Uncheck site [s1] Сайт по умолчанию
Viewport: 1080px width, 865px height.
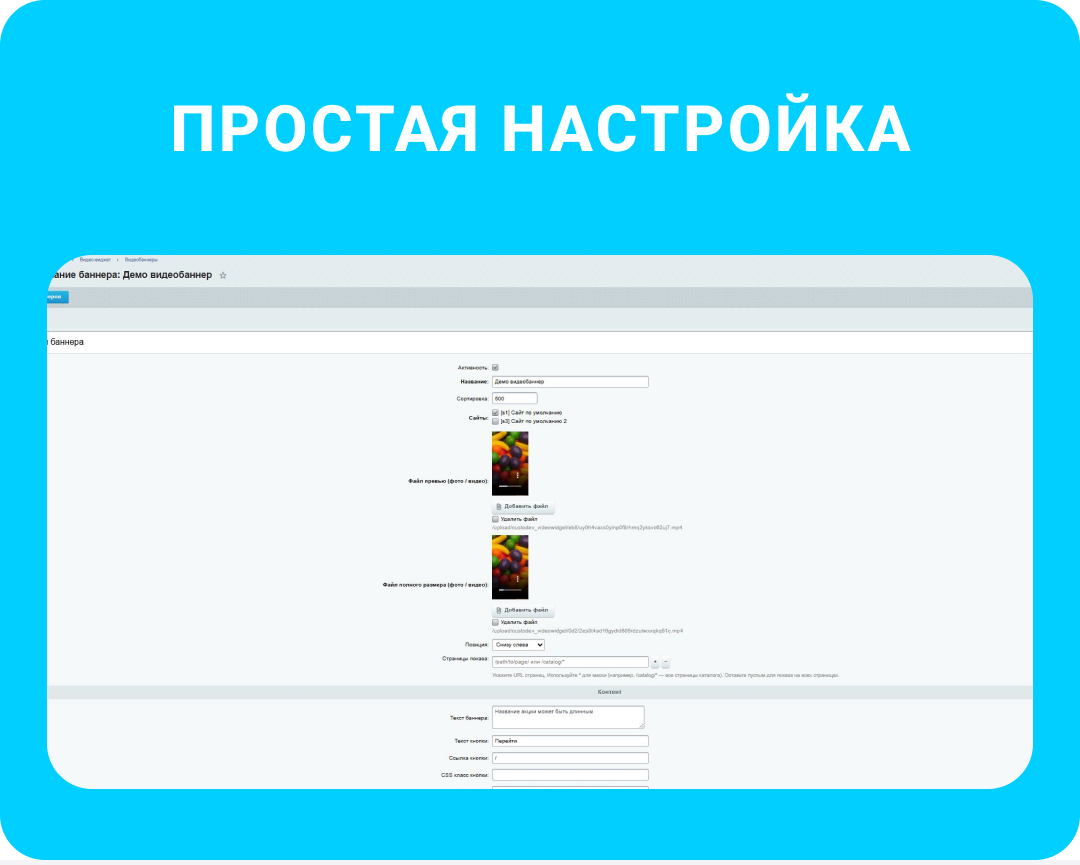coord(494,413)
